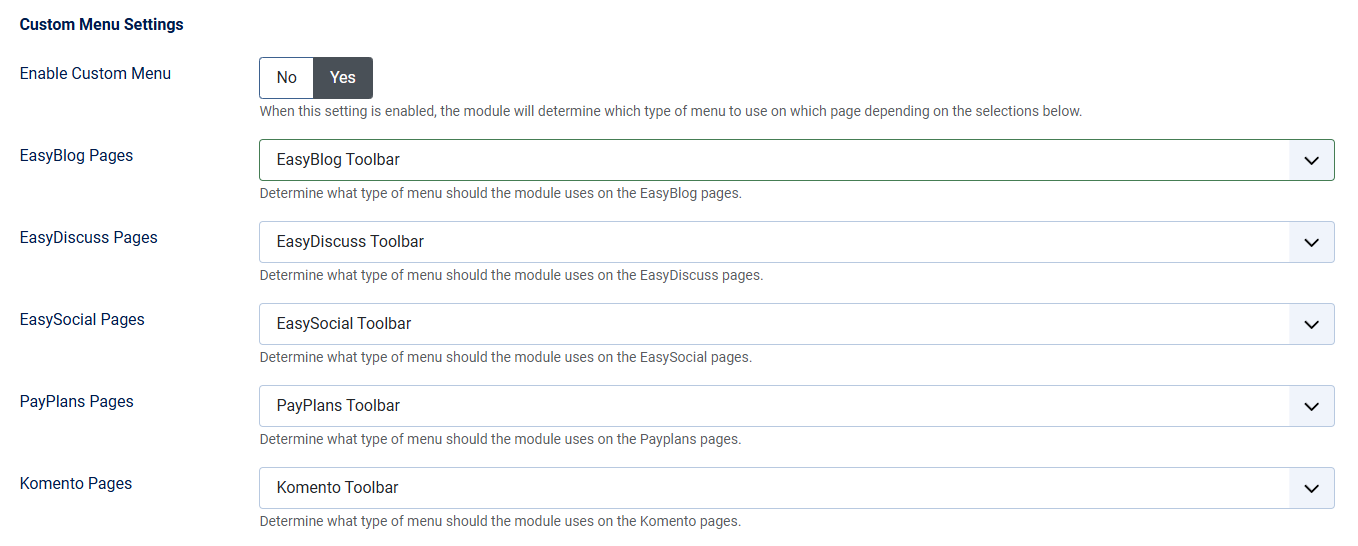
Task: Click the EasySocial Pages label
Action: pyautogui.click(x=82, y=319)
